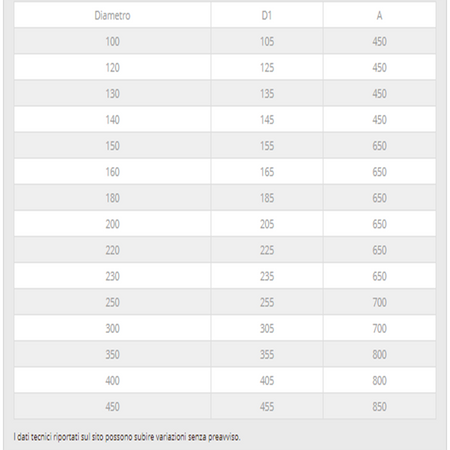Click the diameter 150 cell
The image size is (450, 450).
(x=112, y=146)
